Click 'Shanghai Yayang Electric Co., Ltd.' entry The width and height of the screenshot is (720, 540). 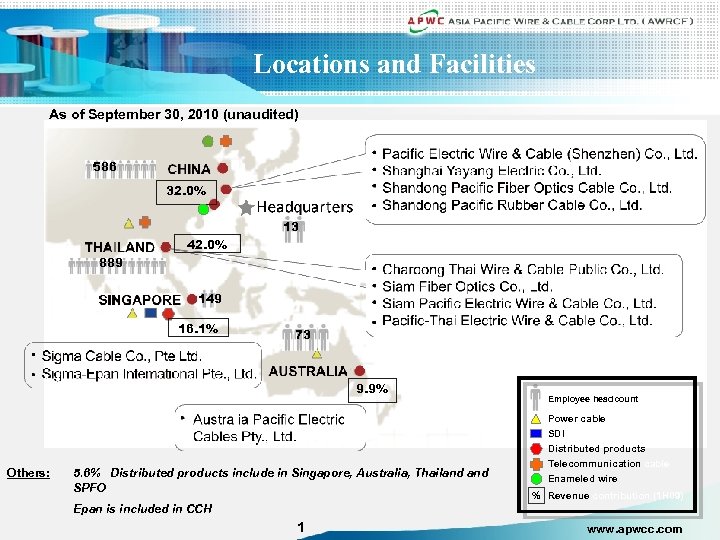[491, 171]
